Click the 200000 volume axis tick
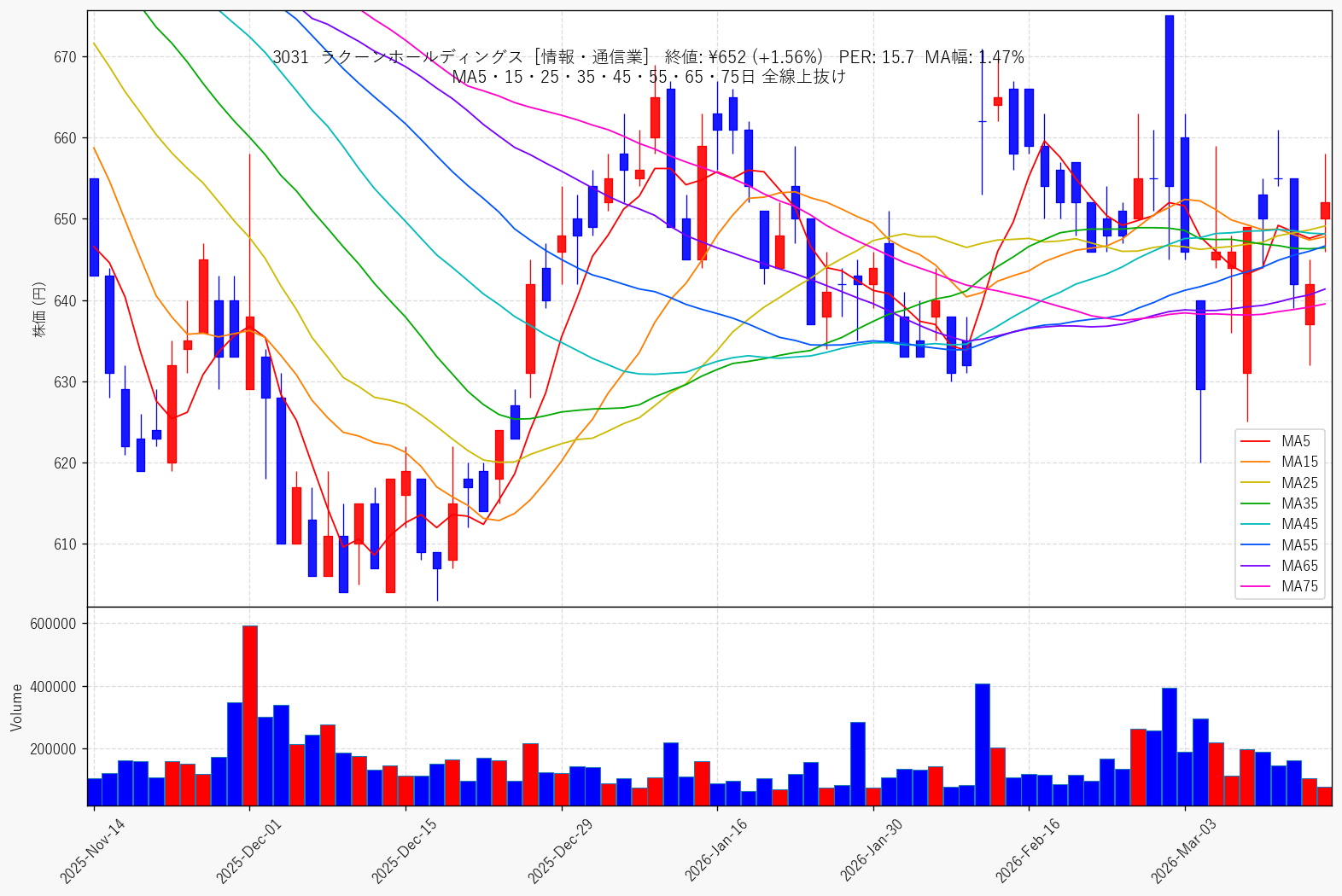Viewport: 1342px width, 896px height. tap(53, 749)
